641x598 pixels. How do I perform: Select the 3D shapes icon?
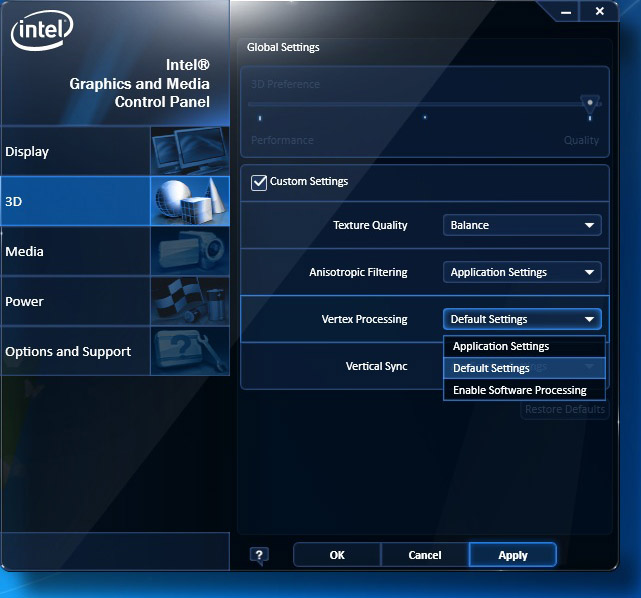(x=190, y=201)
